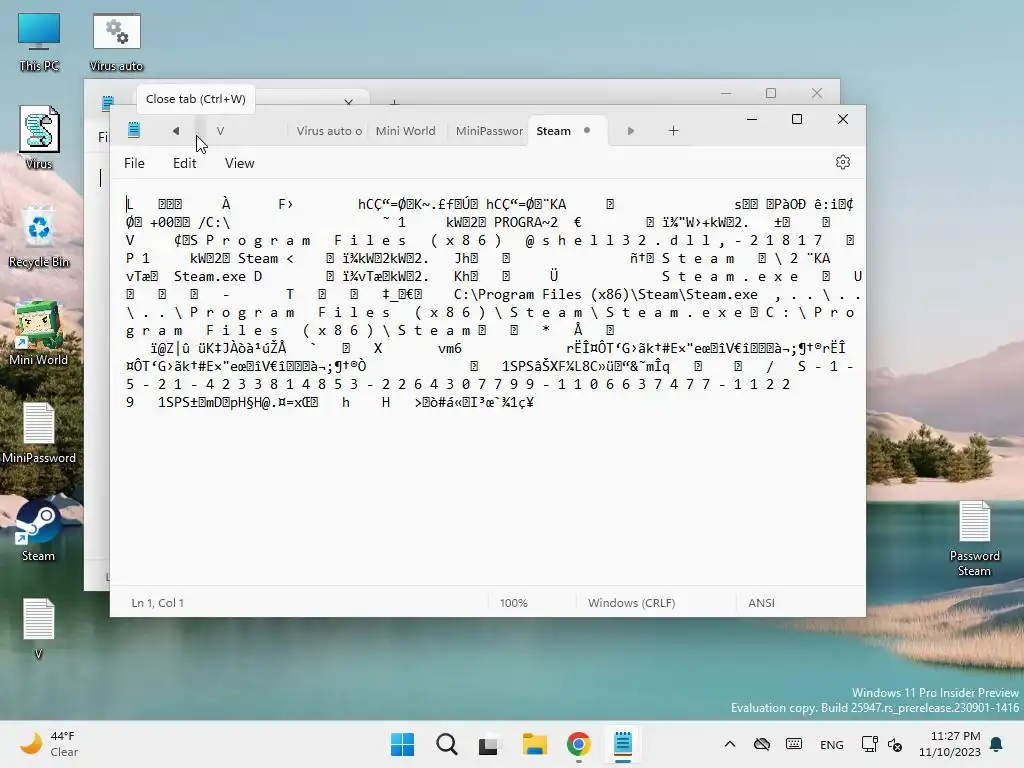This screenshot has width=1024, height=768.
Task: Change input language ENG
Action: 831,744
